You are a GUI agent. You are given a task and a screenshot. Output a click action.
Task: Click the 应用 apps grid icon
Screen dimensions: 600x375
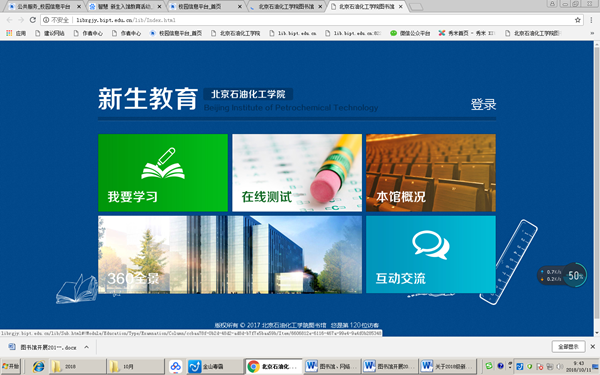click(x=9, y=33)
